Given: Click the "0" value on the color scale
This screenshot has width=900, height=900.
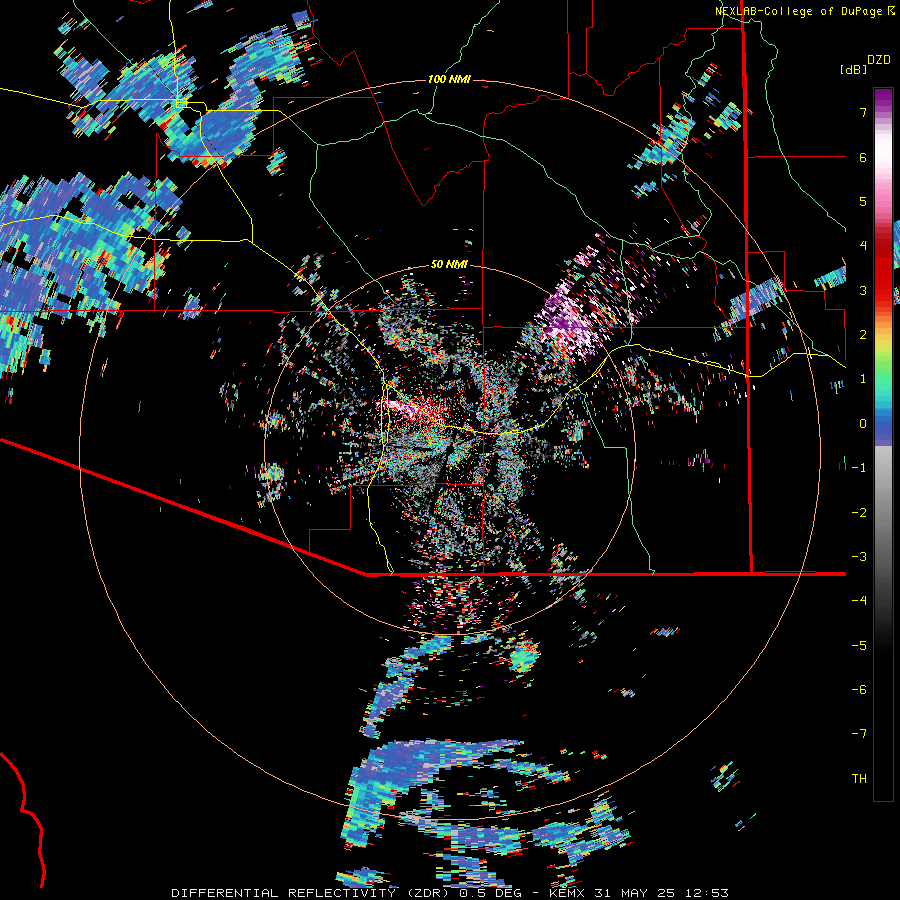Looking at the screenshot, I should 863,424.
